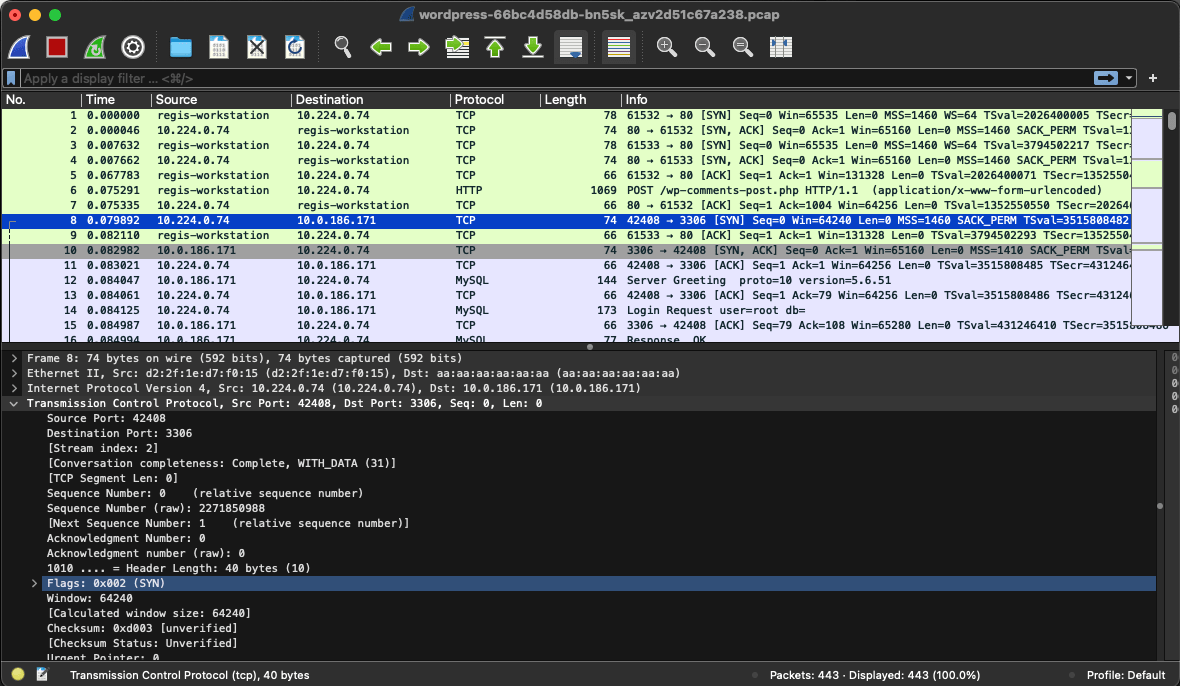
Task: Sort packets by Destination column
Action: click(370, 99)
